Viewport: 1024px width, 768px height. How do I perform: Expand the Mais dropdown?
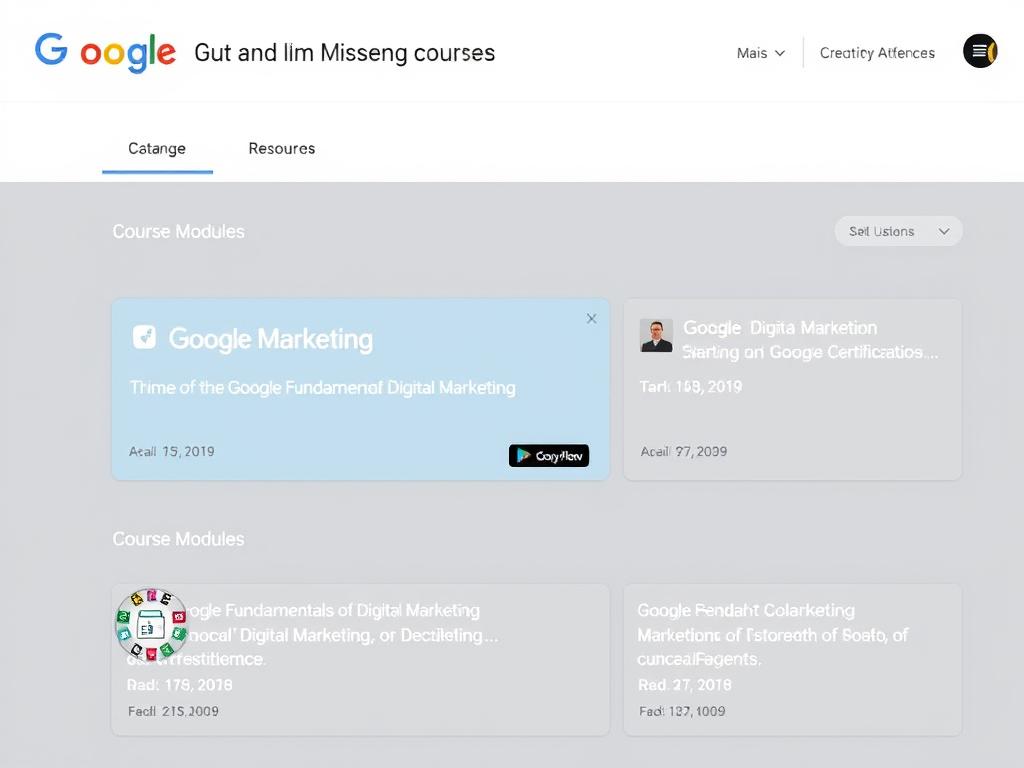coord(761,53)
